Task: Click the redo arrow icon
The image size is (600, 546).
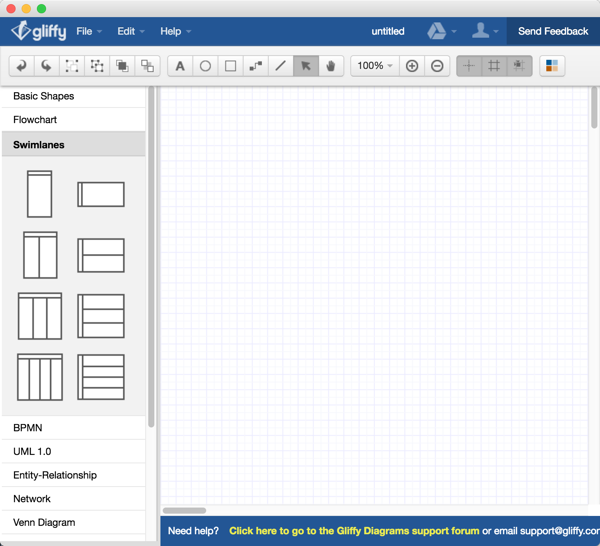Action: click(x=46, y=66)
